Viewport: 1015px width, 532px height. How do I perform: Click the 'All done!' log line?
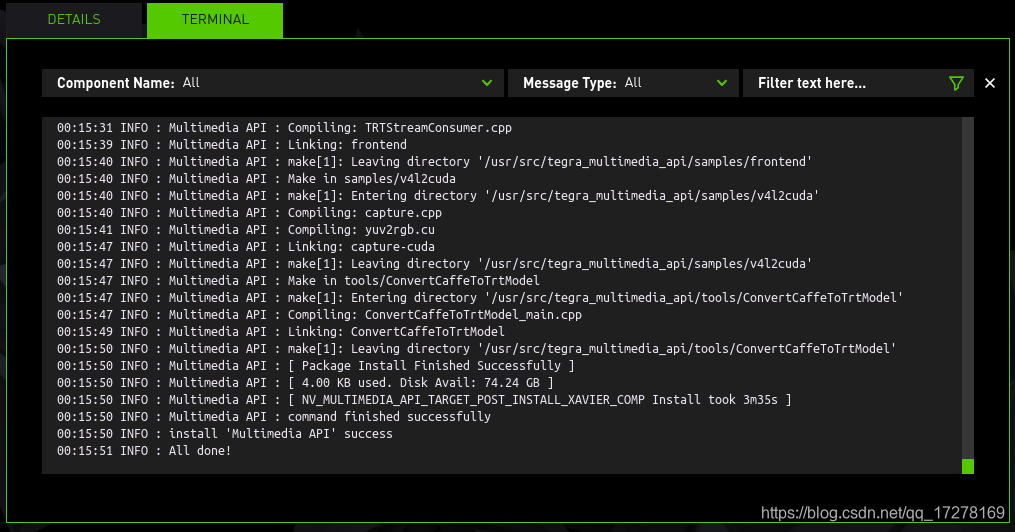pyautogui.click(x=144, y=450)
